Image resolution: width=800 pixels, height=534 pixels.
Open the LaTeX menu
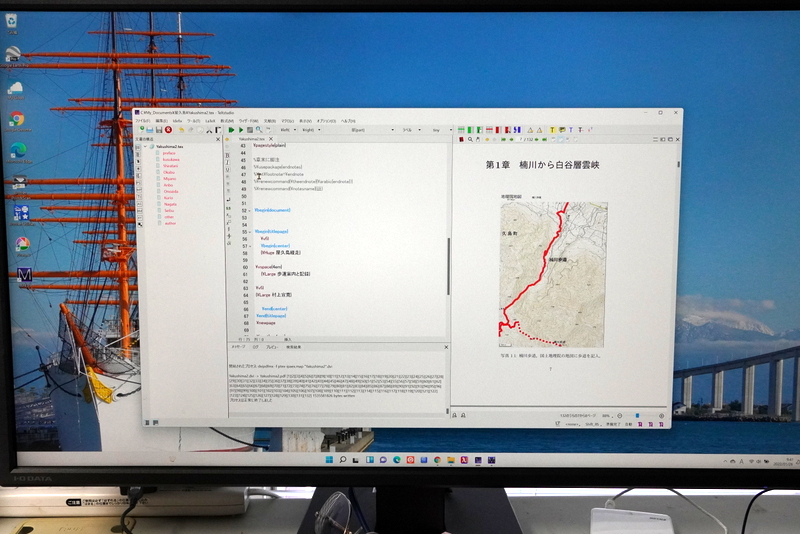[210, 121]
